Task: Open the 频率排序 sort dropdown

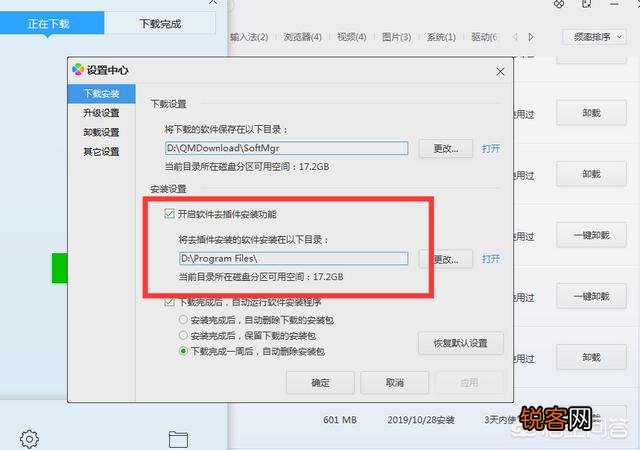Action: pos(594,37)
